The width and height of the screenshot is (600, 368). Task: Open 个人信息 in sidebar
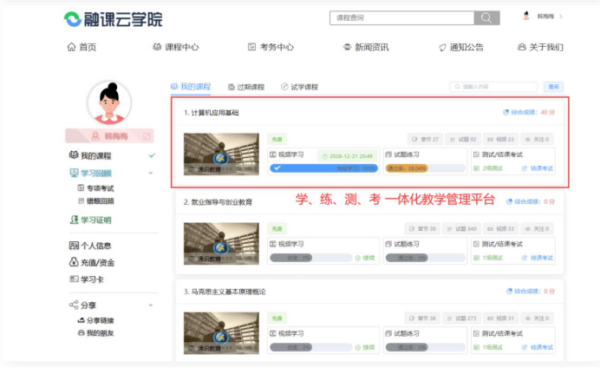[x=90, y=246]
